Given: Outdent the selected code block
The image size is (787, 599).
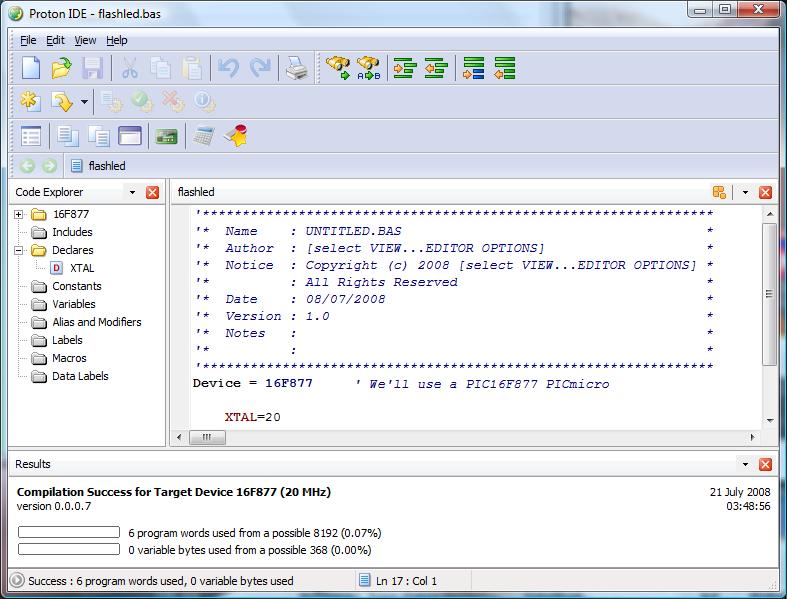Looking at the screenshot, I should [x=436, y=68].
